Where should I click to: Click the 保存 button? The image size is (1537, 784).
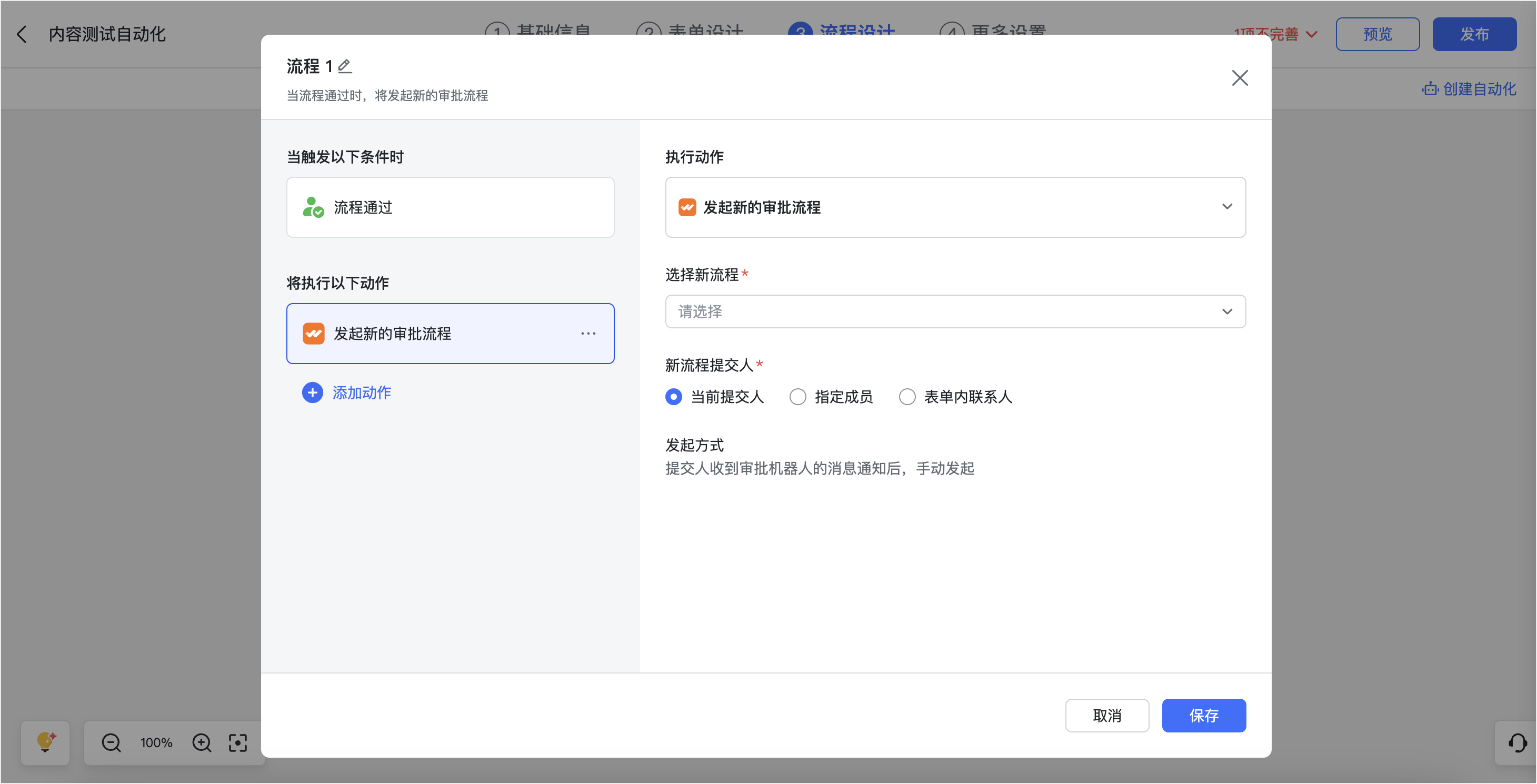tap(1203, 716)
